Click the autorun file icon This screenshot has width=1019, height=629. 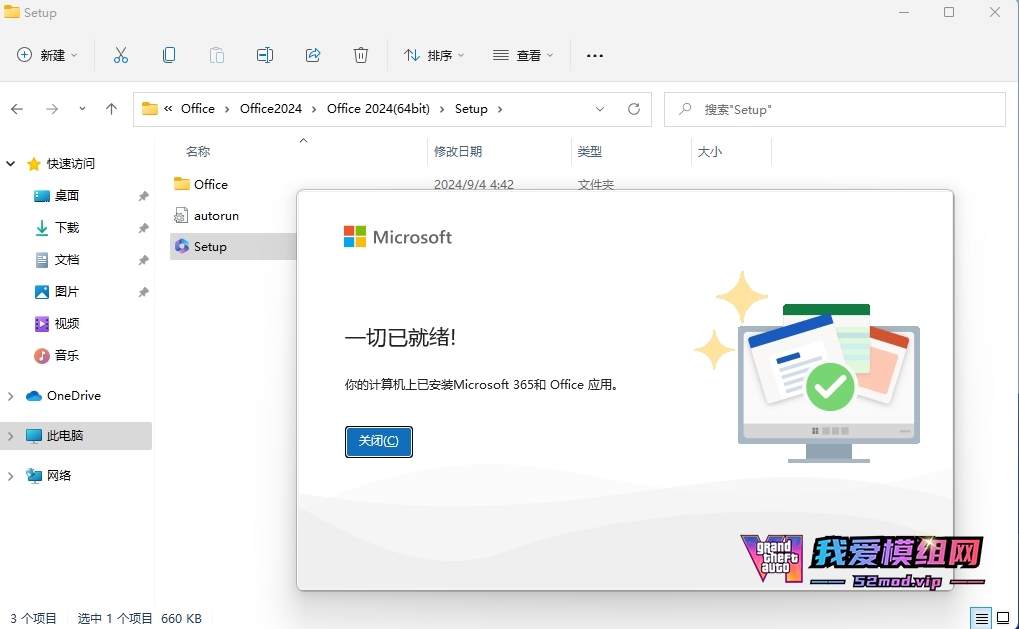tap(181, 215)
